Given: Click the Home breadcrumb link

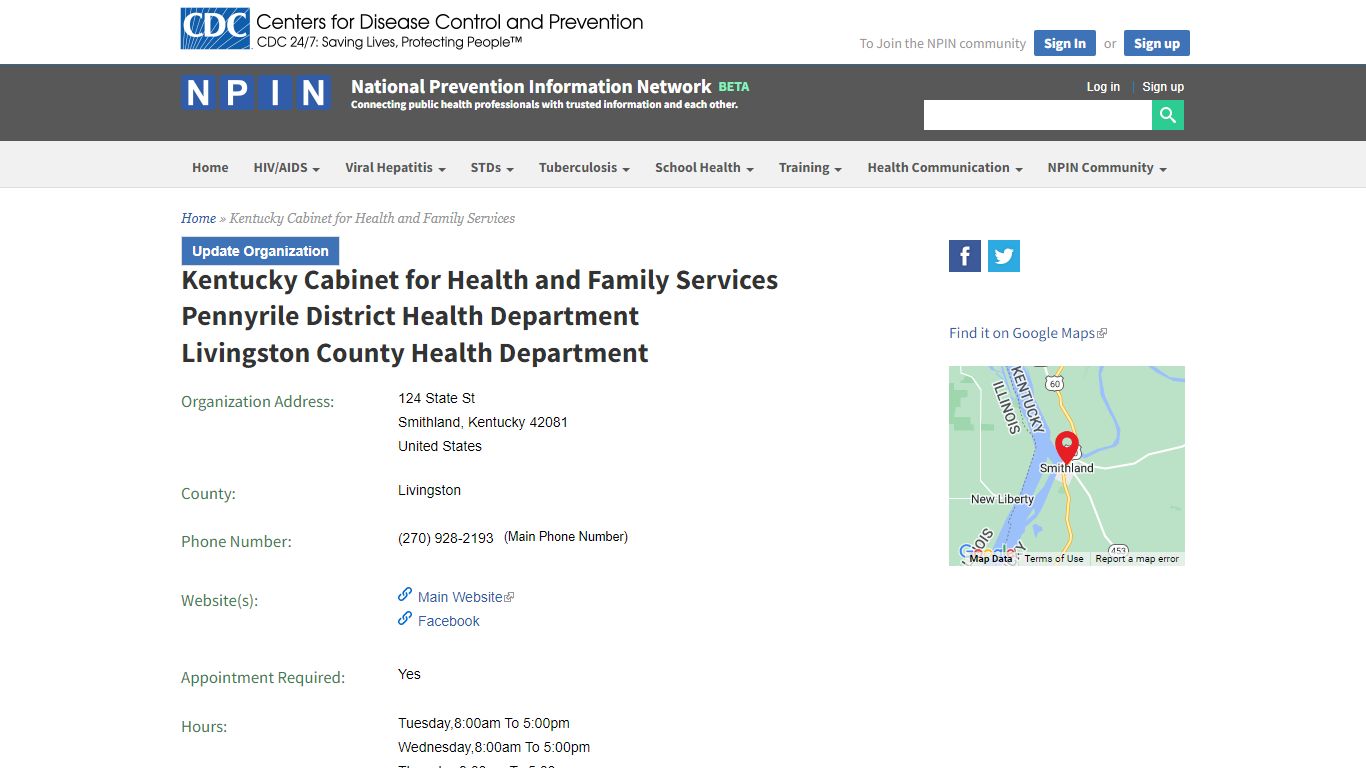Looking at the screenshot, I should (x=198, y=218).
